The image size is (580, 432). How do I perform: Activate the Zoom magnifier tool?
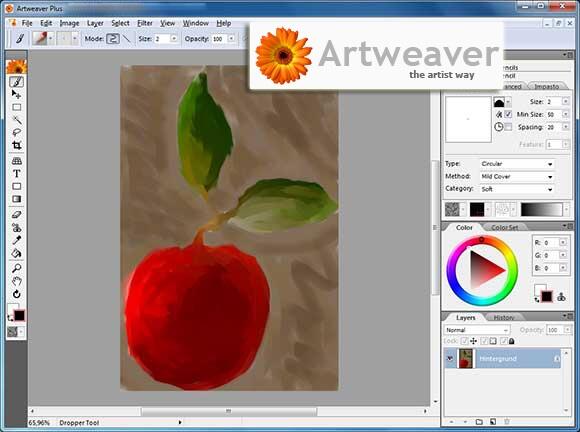[x=16, y=268]
